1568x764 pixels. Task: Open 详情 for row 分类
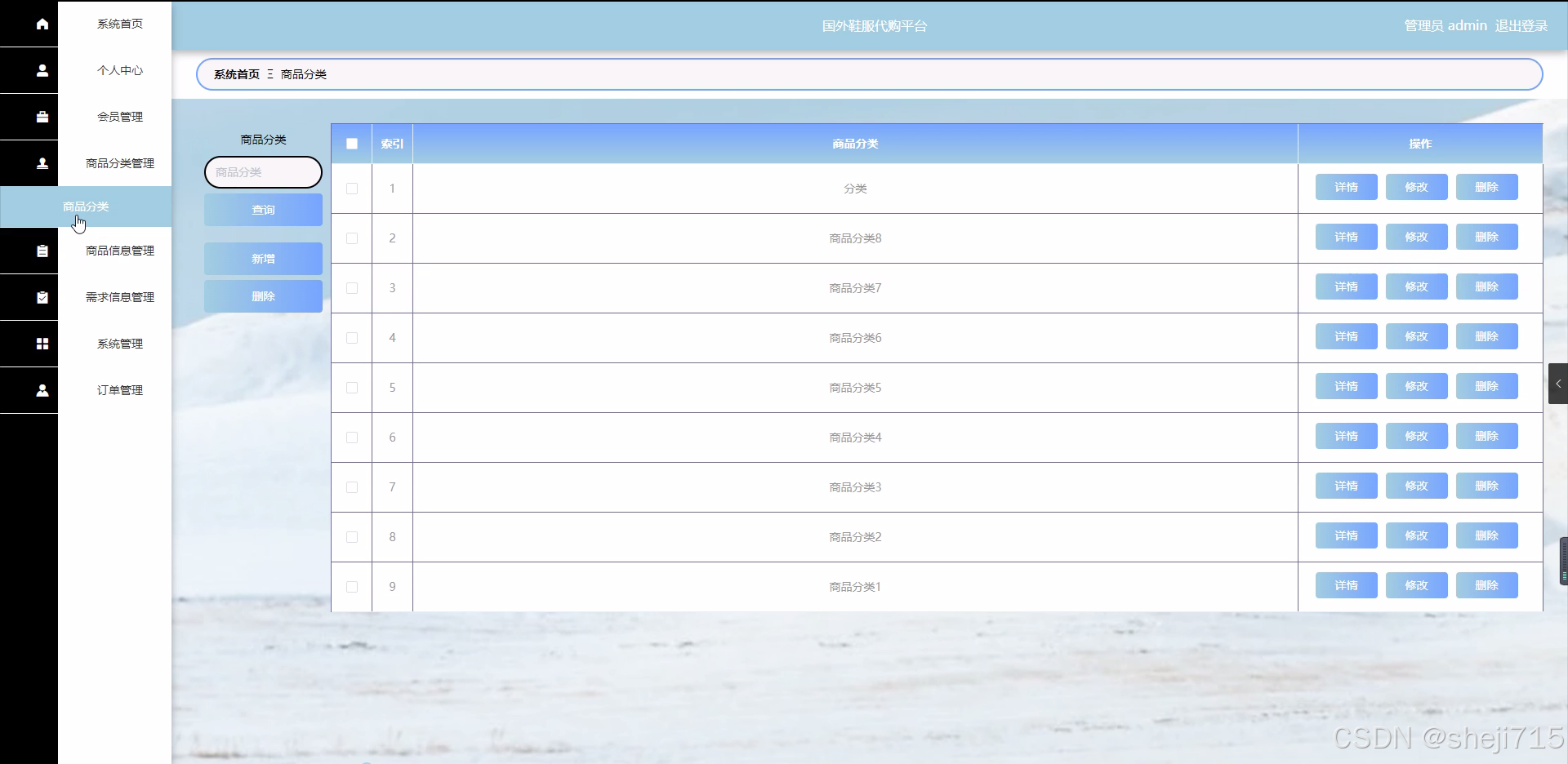[1346, 187]
